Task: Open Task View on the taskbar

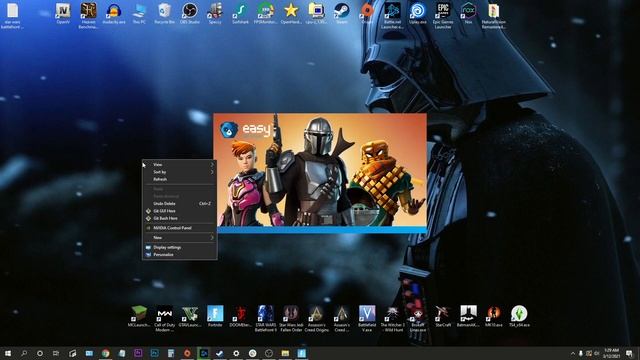Action: tap(56, 353)
